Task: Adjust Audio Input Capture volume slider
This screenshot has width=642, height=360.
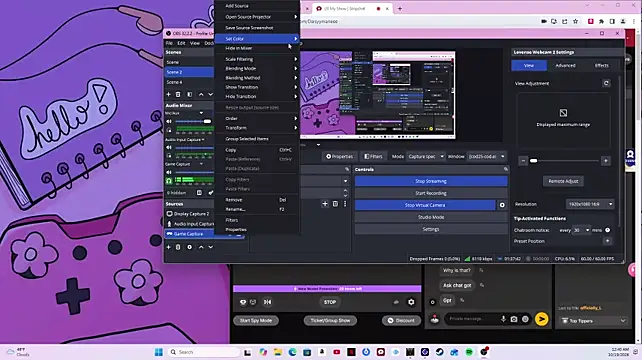Action: click(194, 147)
